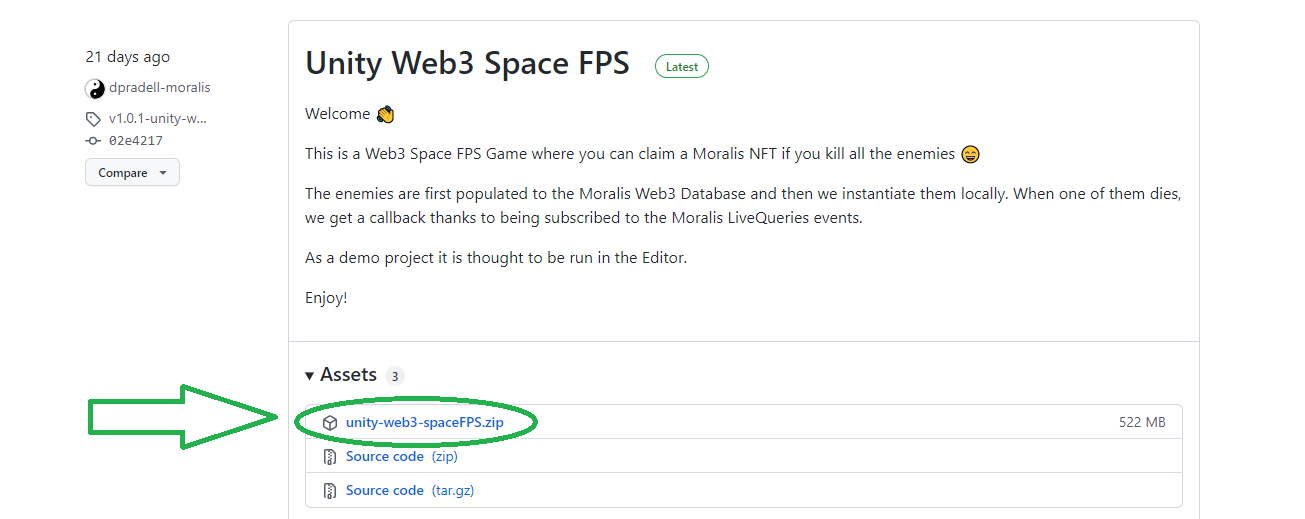Click the caret arrow on the Compare button
The width and height of the screenshot is (1305, 519).
click(x=162, y=174)
